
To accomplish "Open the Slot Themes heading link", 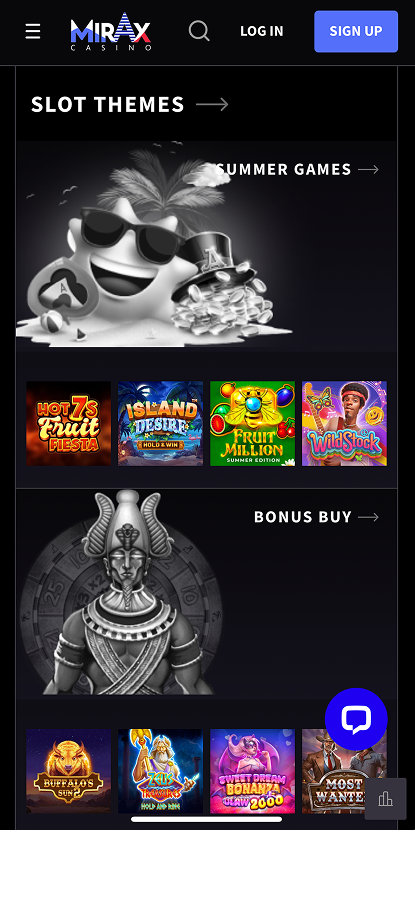I will click(x=108, y=104).
